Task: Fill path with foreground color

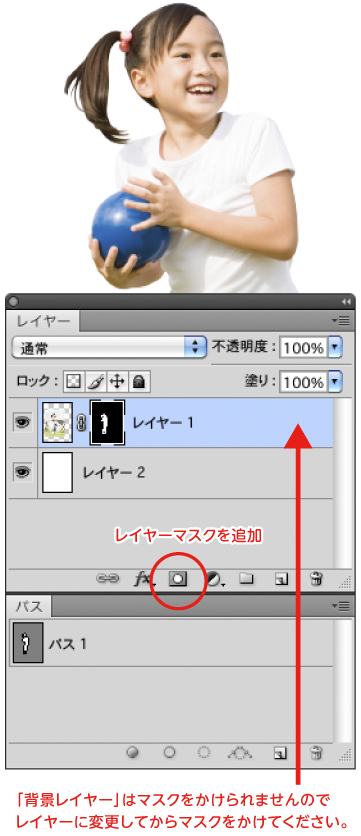Action: click(x=133, y=752)
